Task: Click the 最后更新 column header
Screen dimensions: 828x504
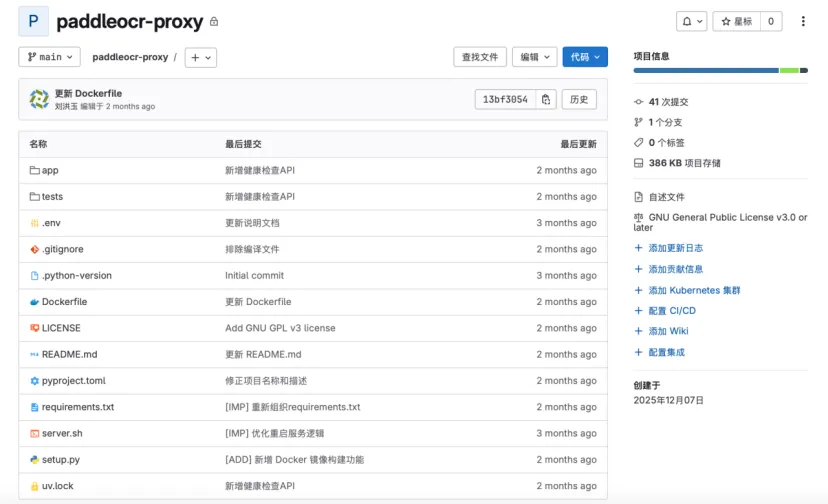Action: coord(578,144)
